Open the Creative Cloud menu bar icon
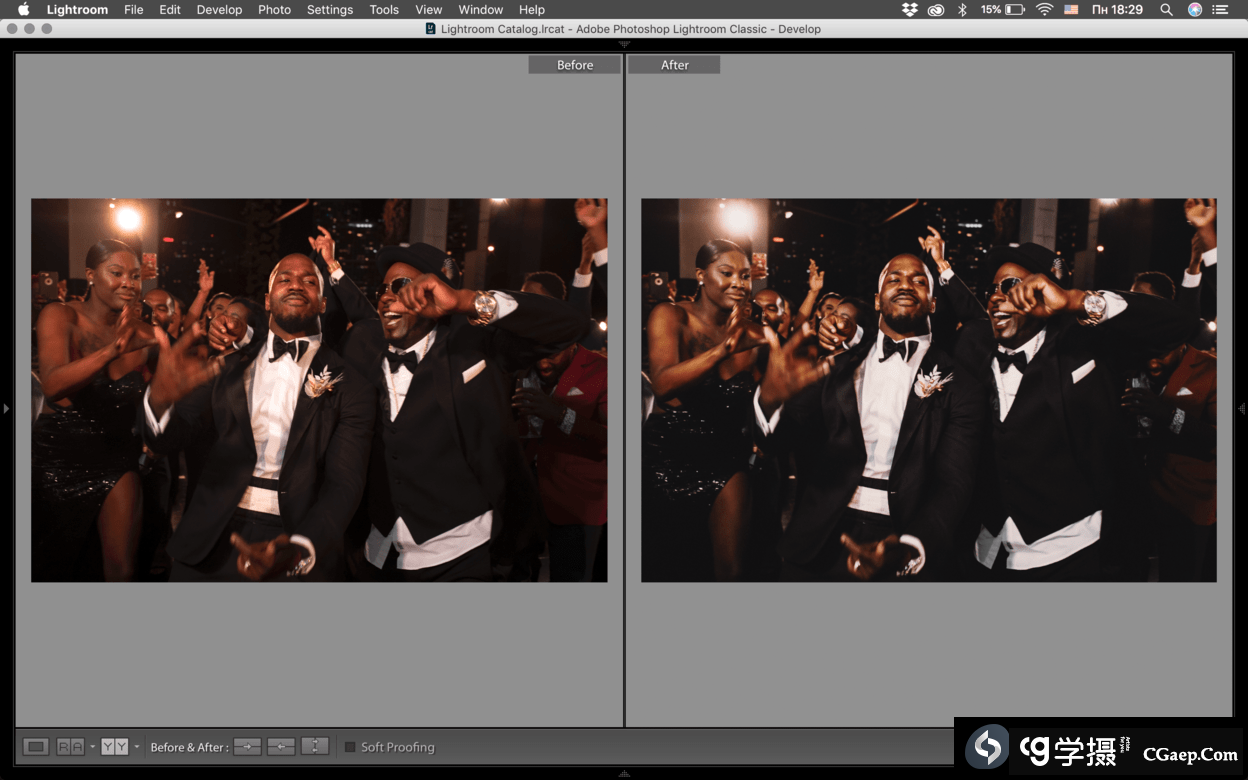Viewport: 1248px width, 780px height. [x=936, y=10]
